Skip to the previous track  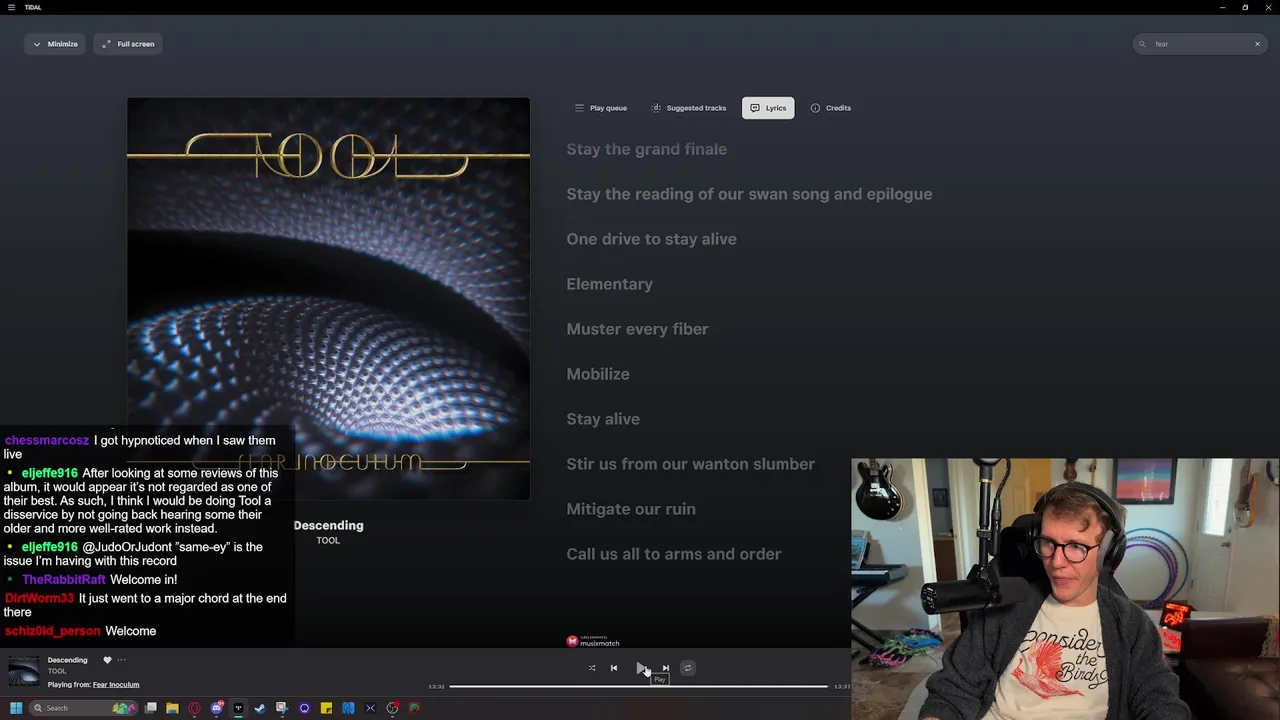click(614, 668)
